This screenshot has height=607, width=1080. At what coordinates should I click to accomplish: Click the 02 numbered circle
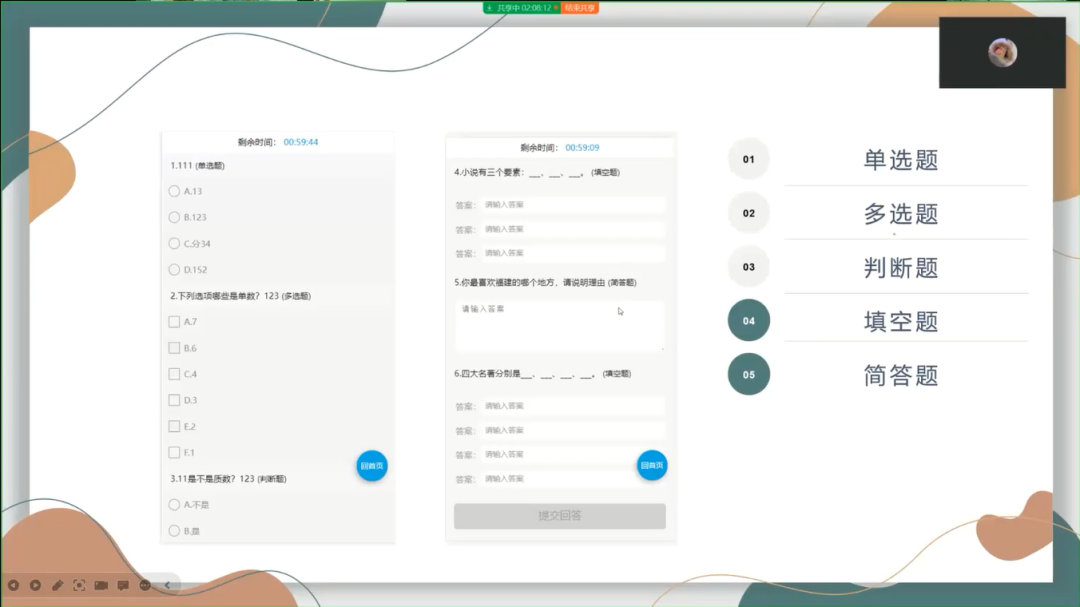[x=749, y=213]
